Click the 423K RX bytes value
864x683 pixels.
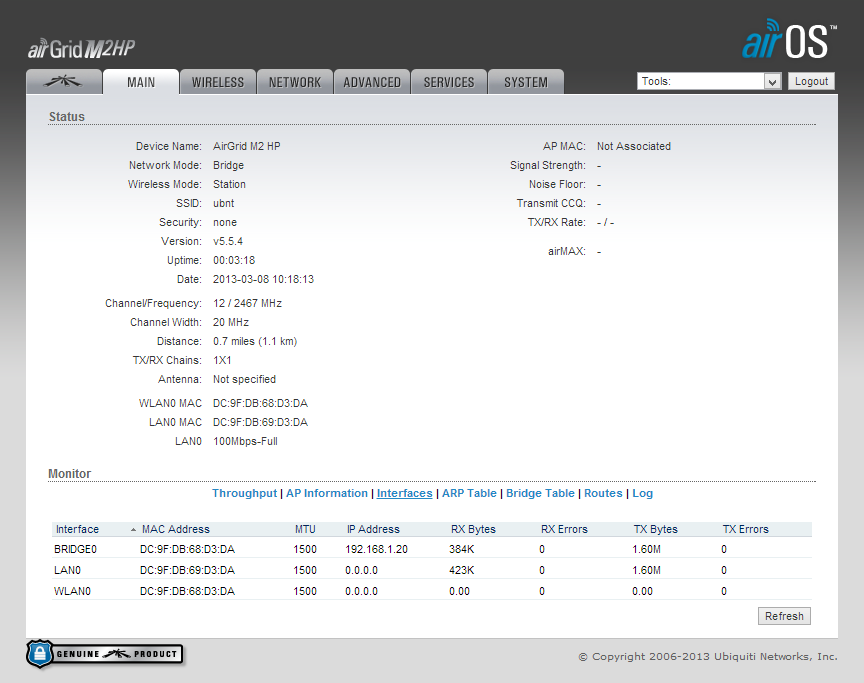(x=462, y=570)
